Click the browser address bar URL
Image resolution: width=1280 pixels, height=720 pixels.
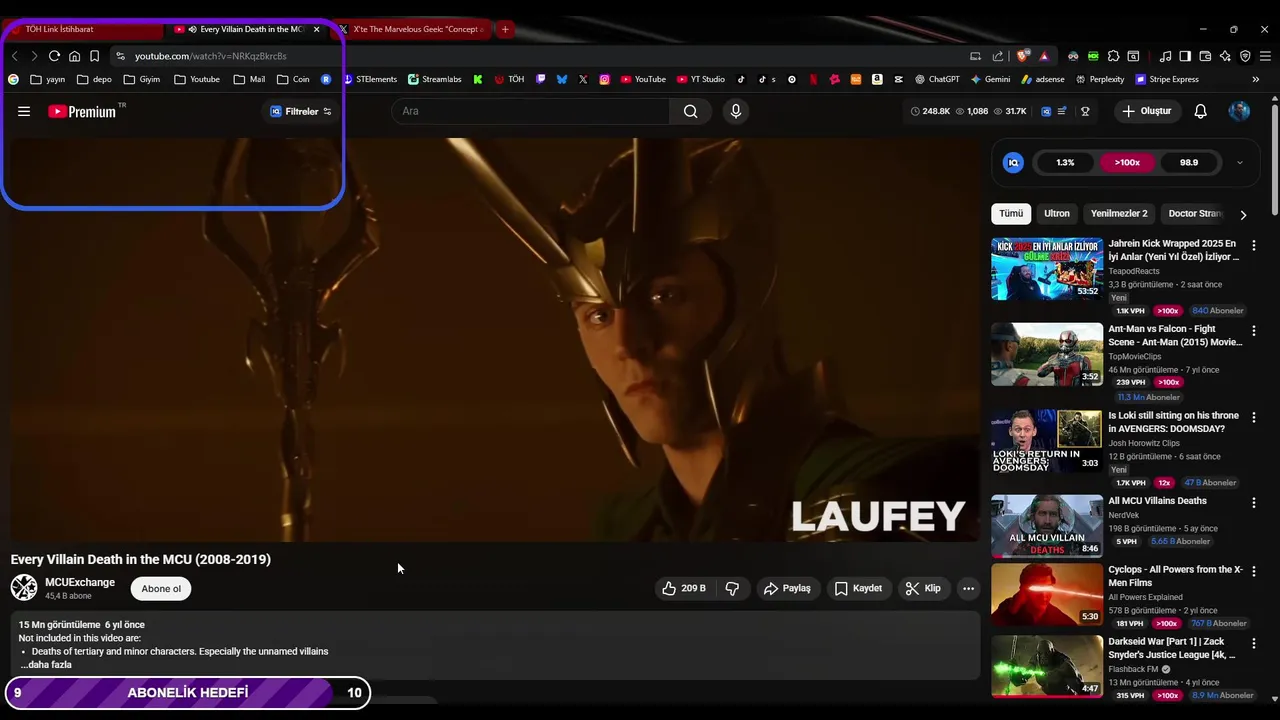(210, 56)
